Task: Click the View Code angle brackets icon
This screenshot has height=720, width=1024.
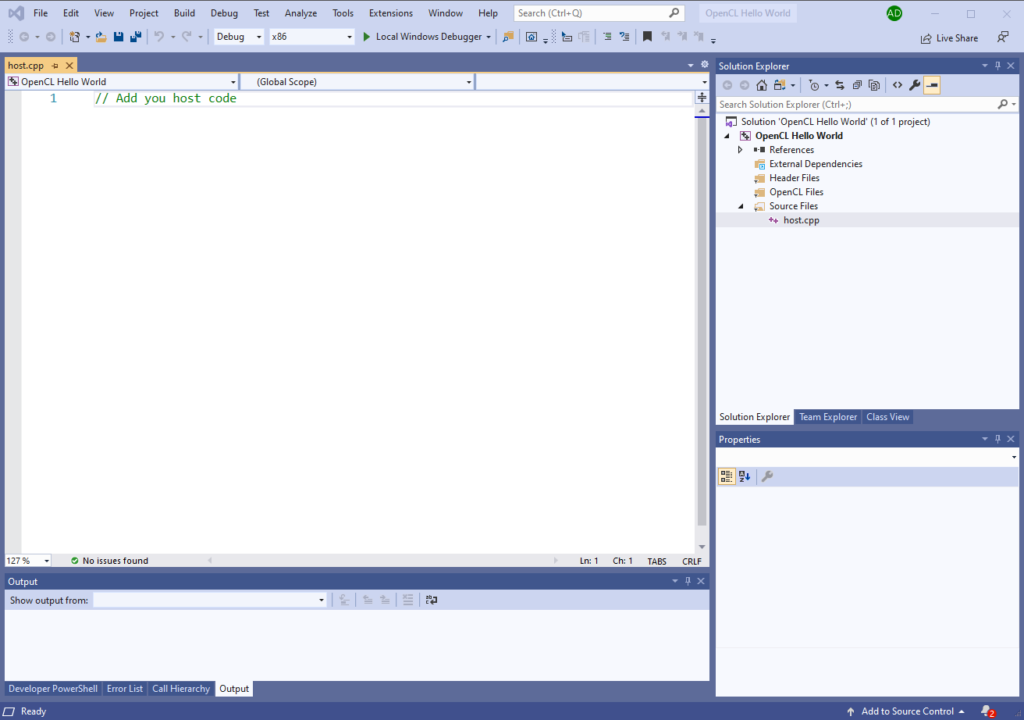Action: point(897,85)
